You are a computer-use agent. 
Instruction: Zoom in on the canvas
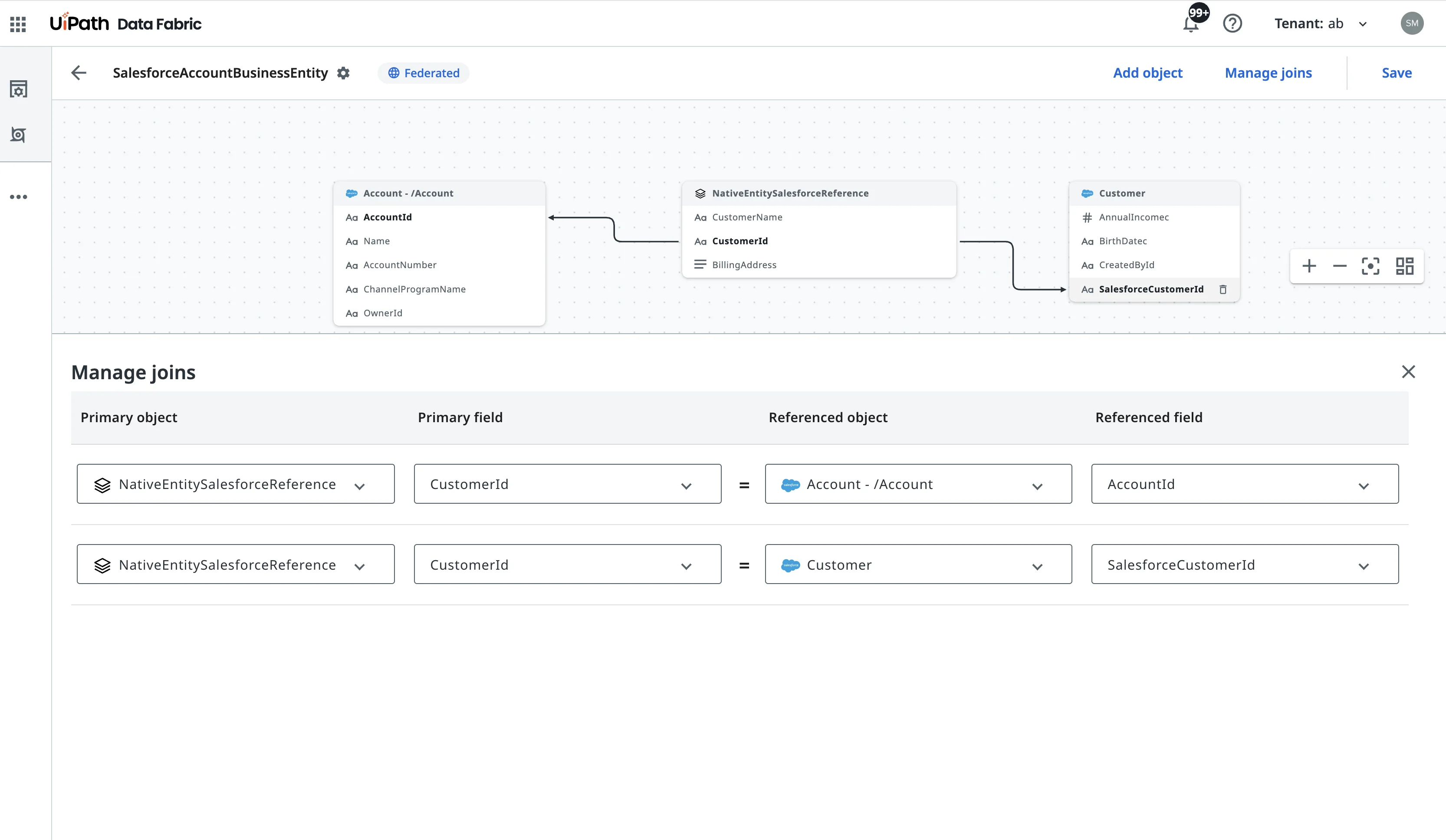(1309, 266)
